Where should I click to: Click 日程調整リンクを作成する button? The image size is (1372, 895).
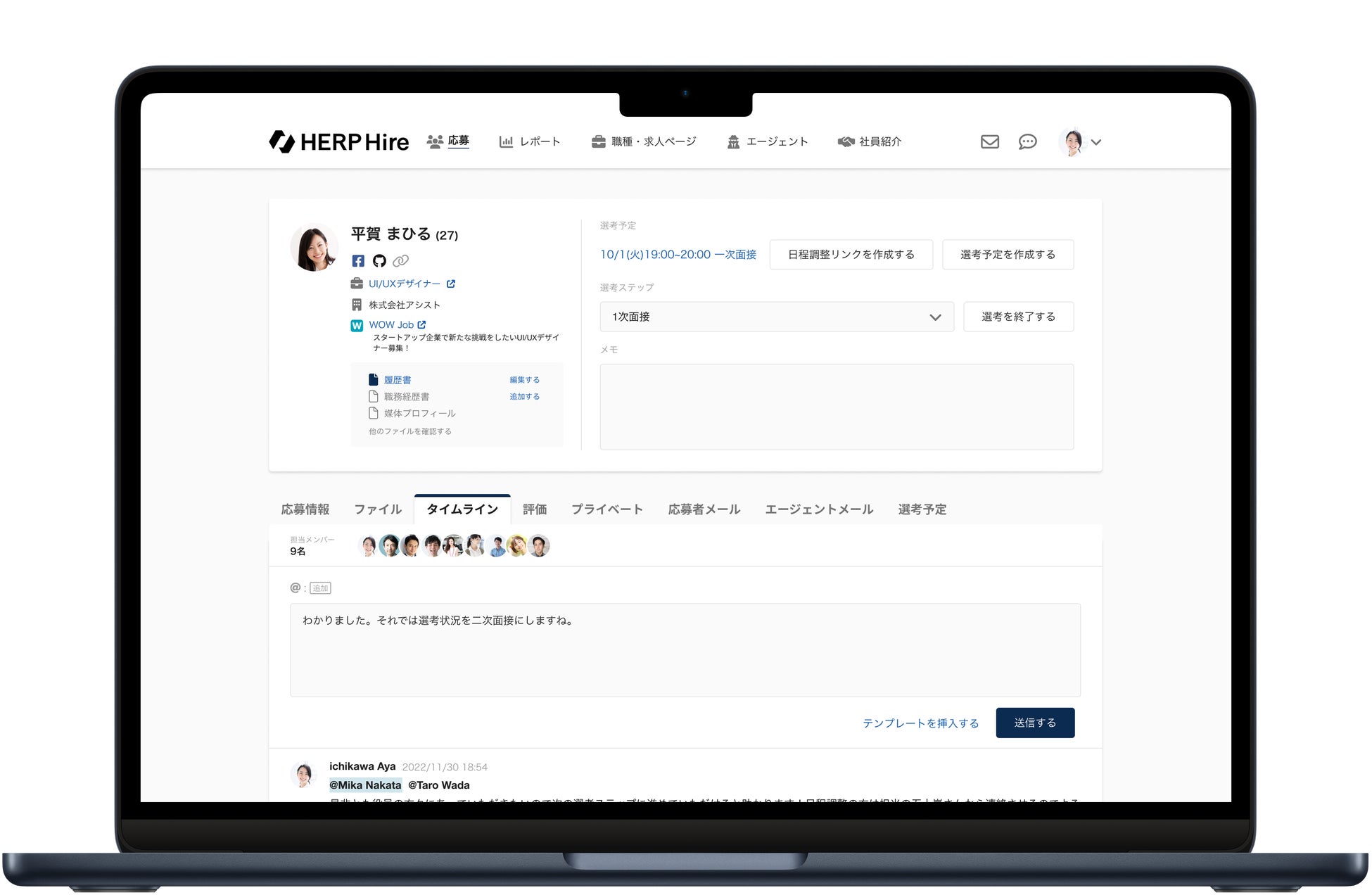pyautogui.click(x=851, y=254)
